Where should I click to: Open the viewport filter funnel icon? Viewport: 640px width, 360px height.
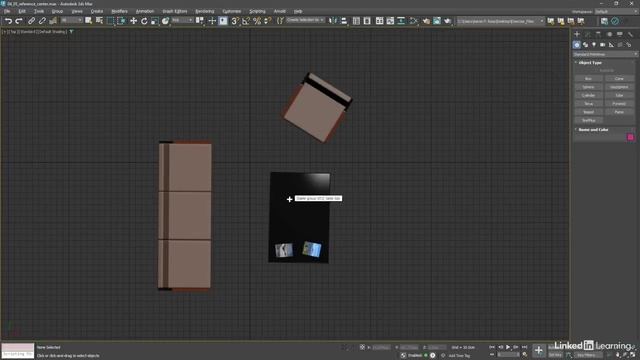coord(71,31)
